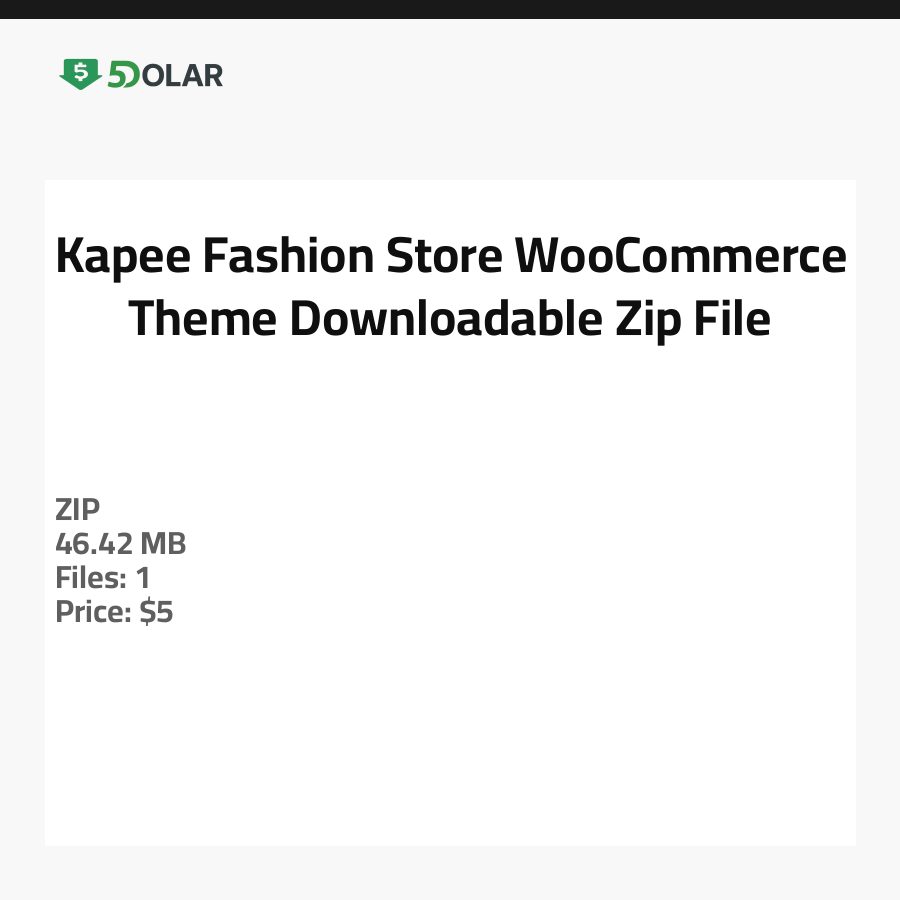Click the word Theme in the title
Screen dimensions: 900x900
coord(204,319)
